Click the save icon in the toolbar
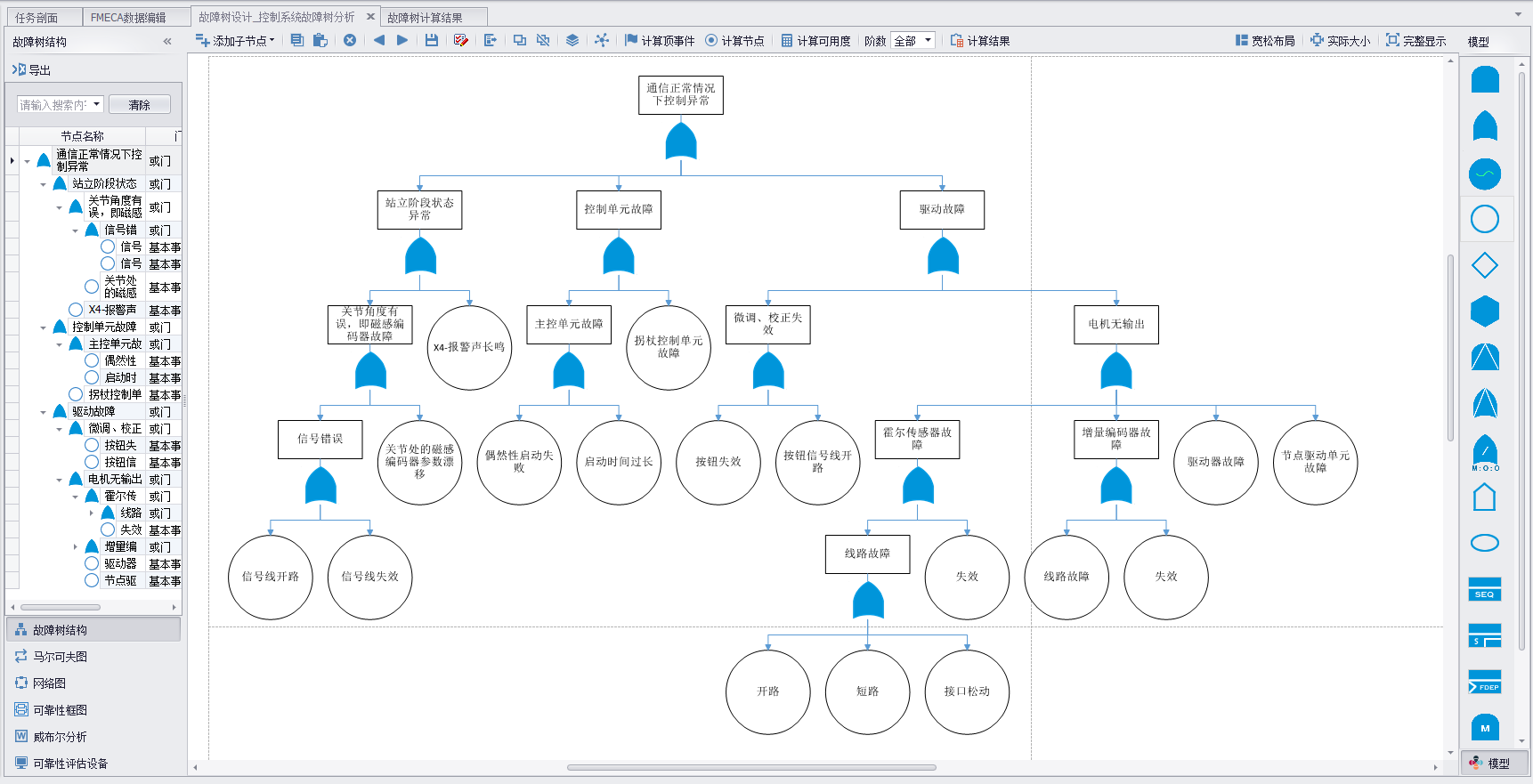Viewport: 1533px width, 784px height. click(x=432, y=40)
